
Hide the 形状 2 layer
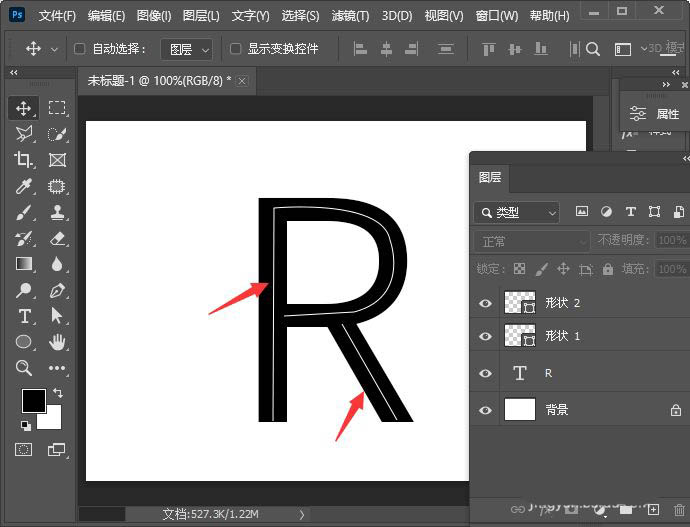(485, 303)
